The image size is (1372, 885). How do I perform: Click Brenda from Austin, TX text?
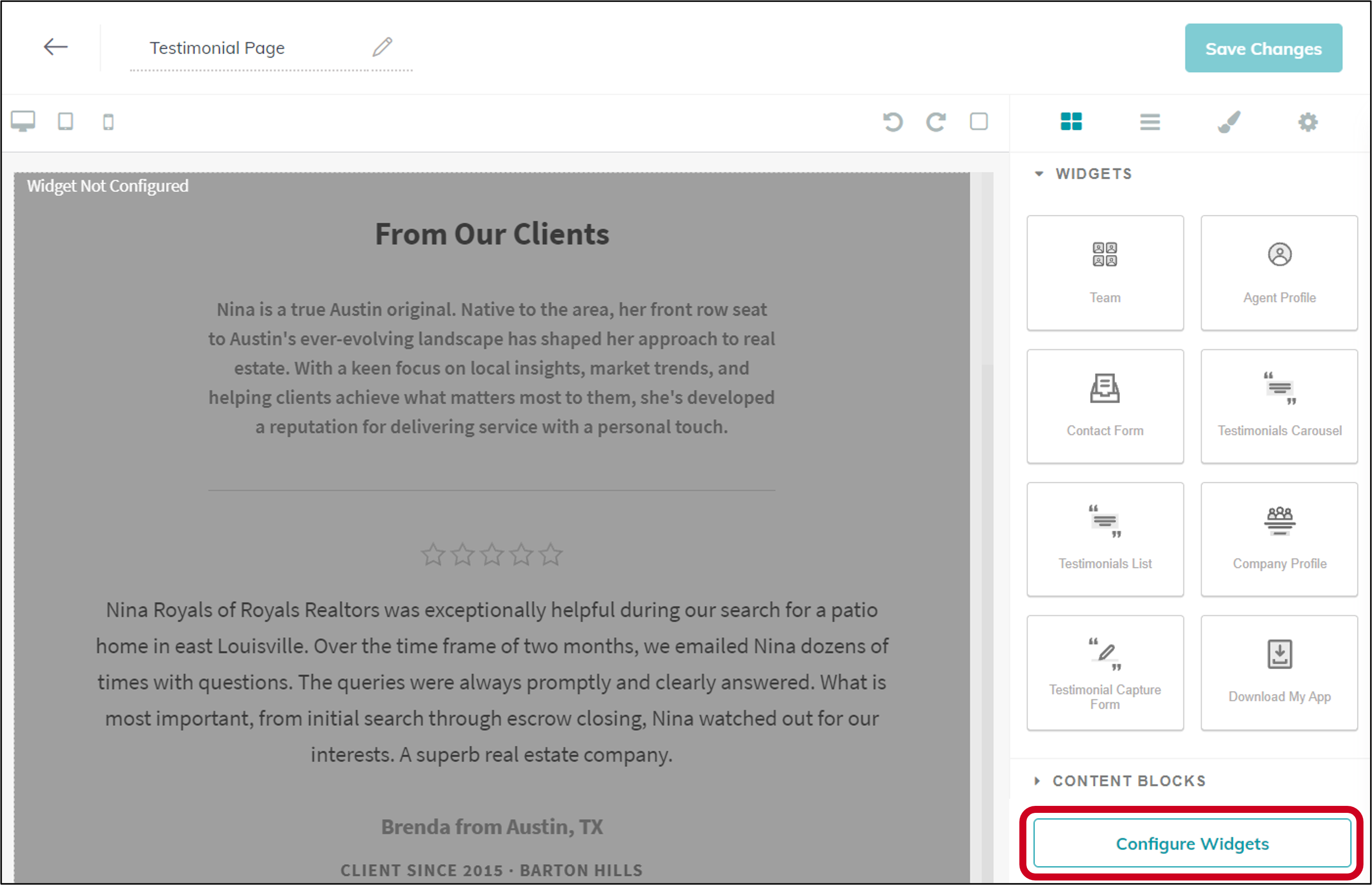tap(492, 826)
